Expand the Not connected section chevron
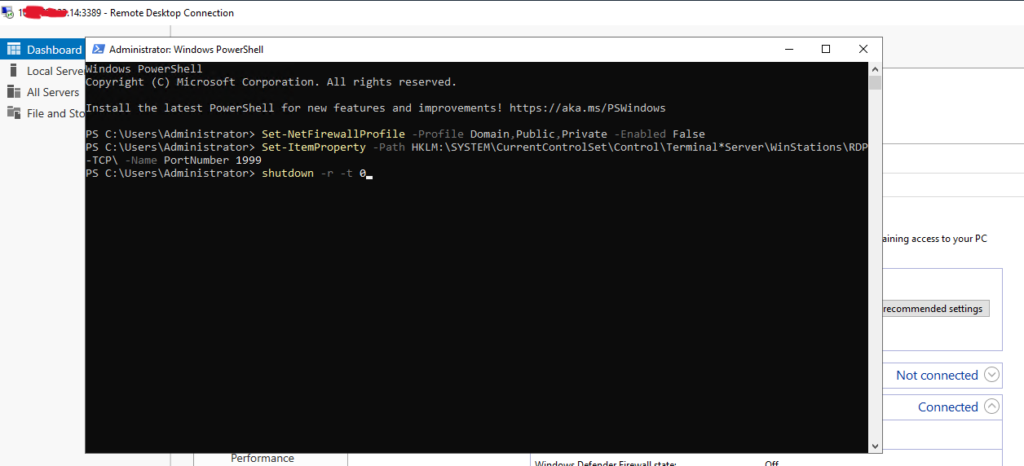The image size is (1024, 466). coord(992,375)
